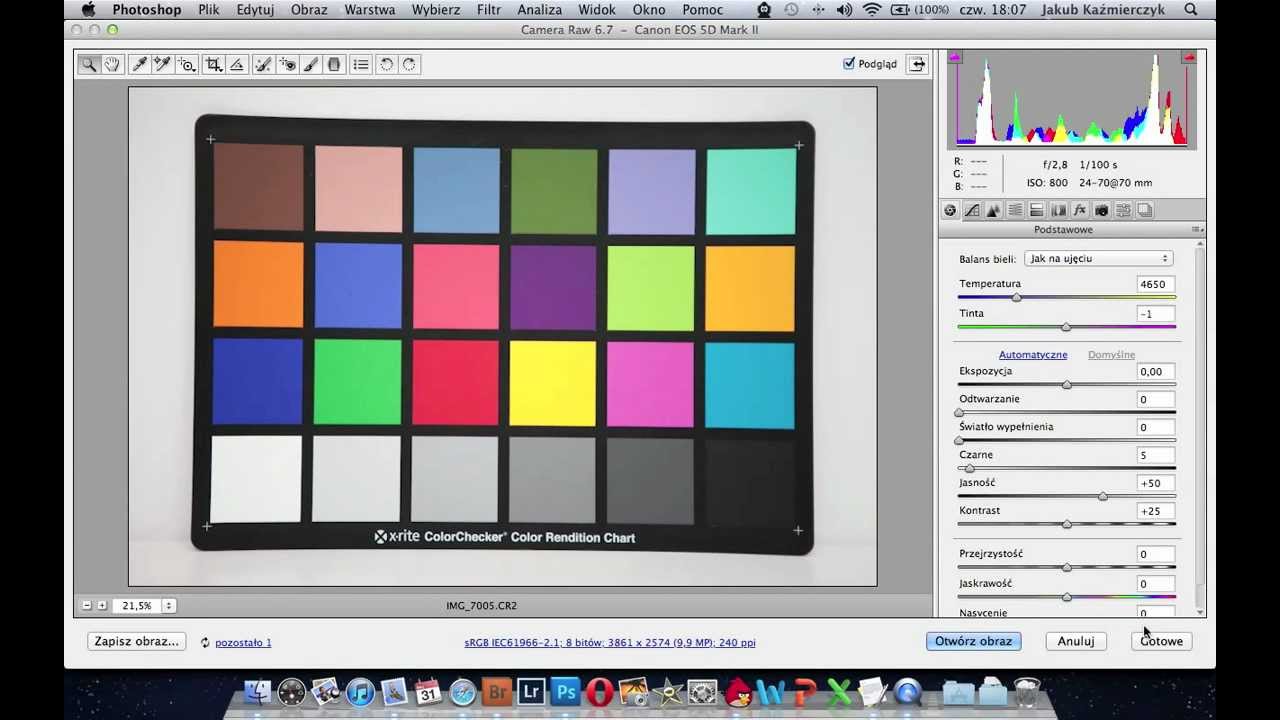Rotate image counterclockwise
The width and height of the screenshot is (1280, 720).
(x=387, y=64)
